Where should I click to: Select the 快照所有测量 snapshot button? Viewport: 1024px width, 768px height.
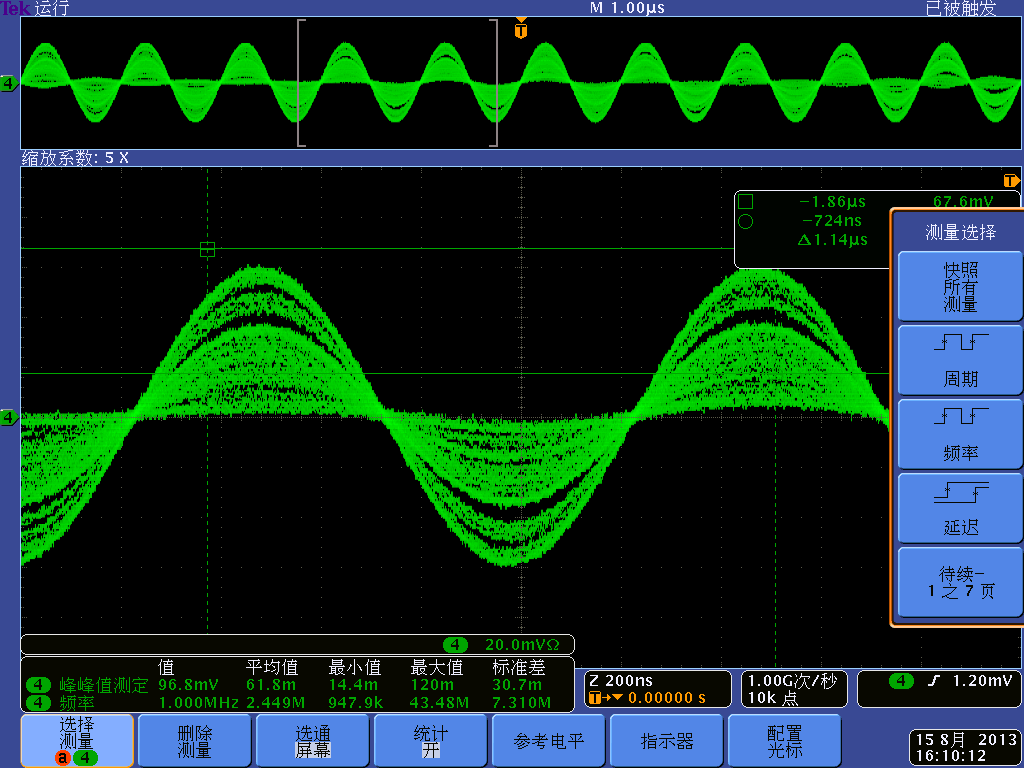960,286
